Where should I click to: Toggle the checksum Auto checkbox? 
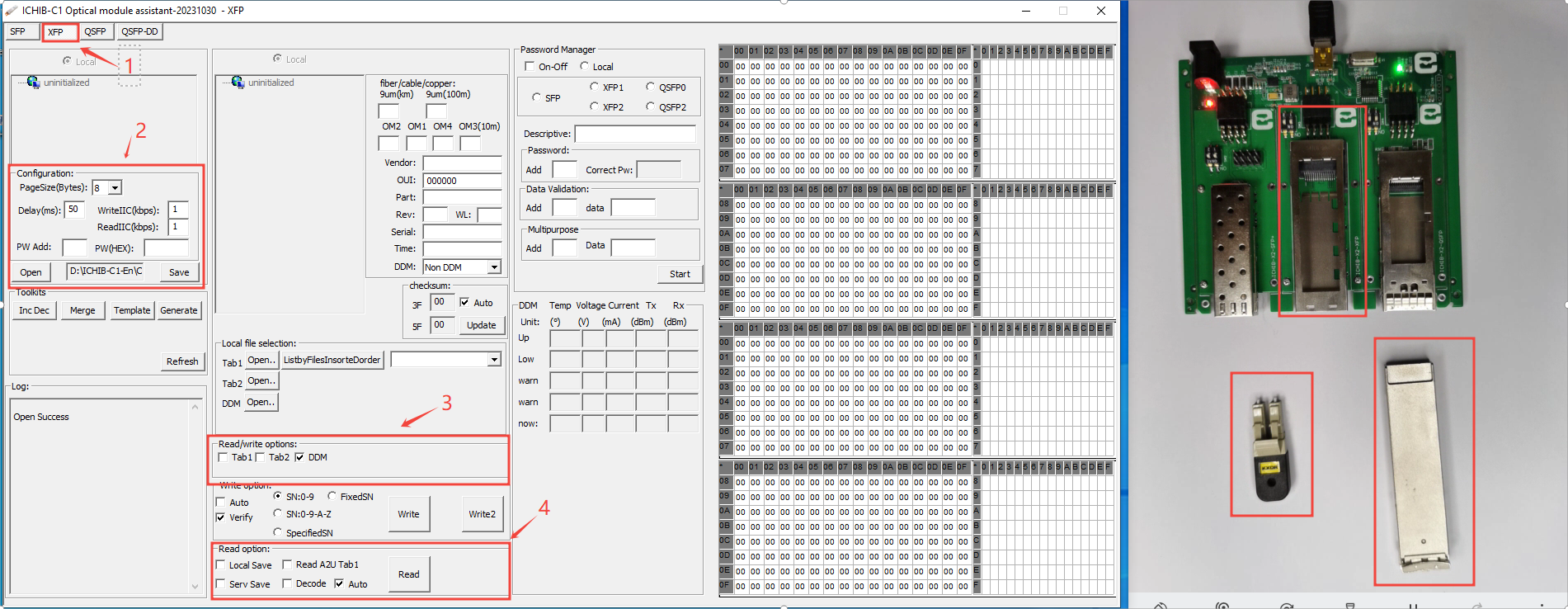(464, 303)
